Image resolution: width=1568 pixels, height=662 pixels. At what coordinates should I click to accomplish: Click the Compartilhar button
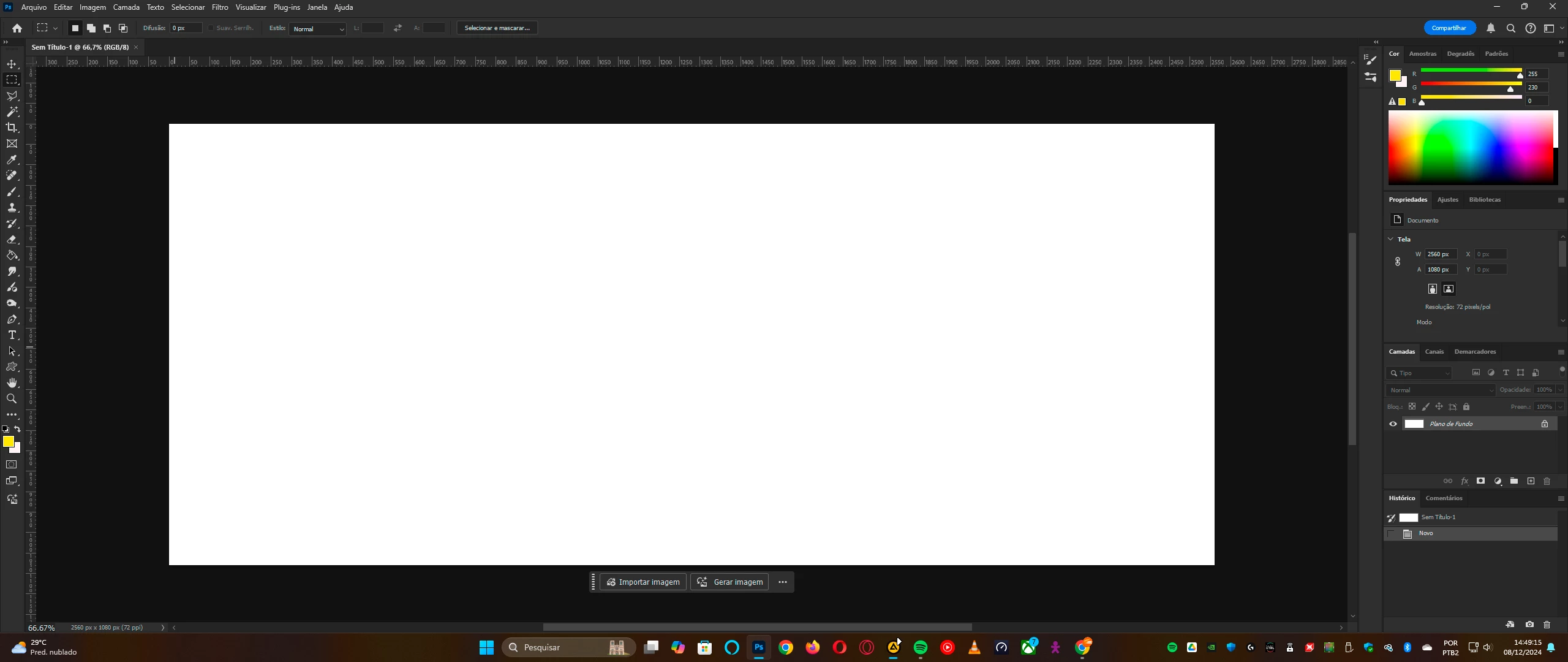point(1449,28)
